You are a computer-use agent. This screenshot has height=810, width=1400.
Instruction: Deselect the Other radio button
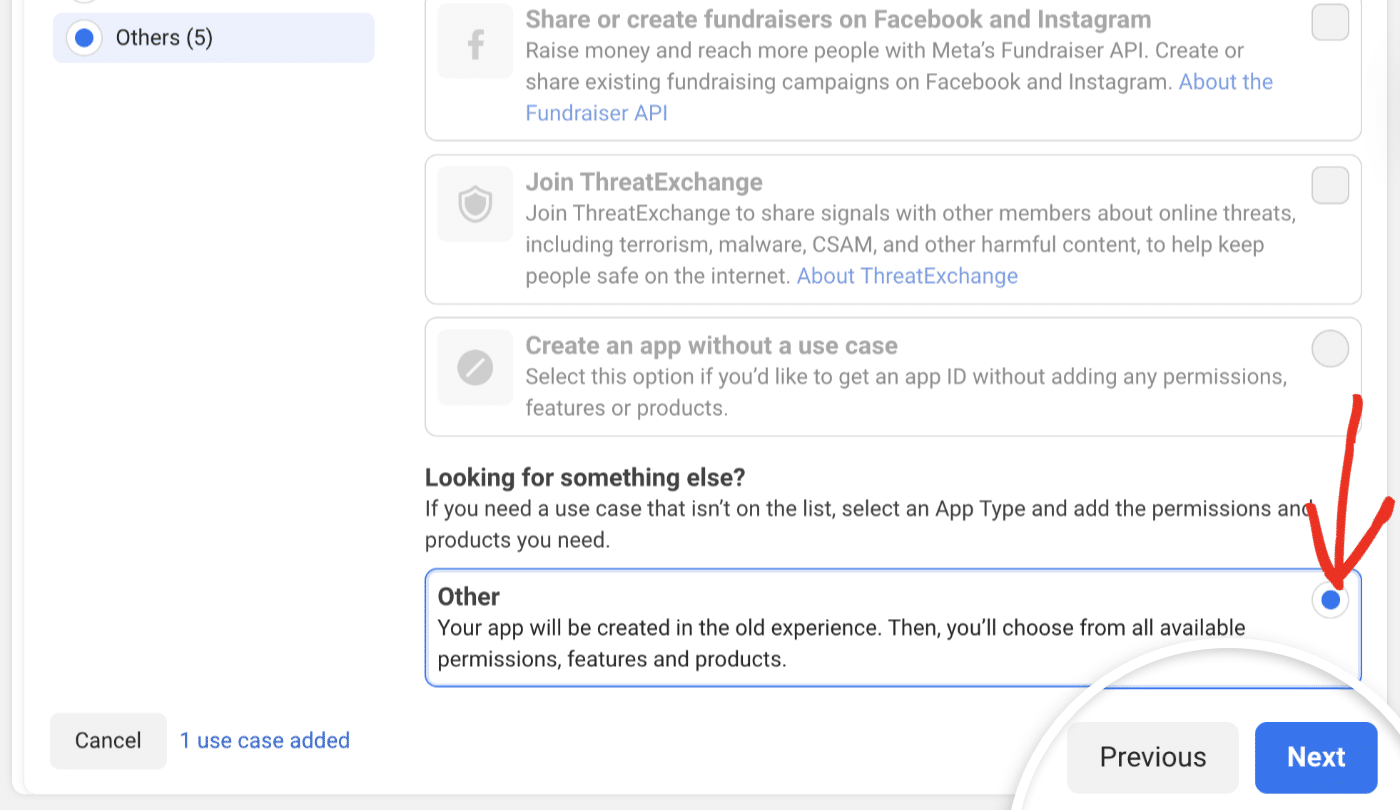click(x=1329, y=600)
